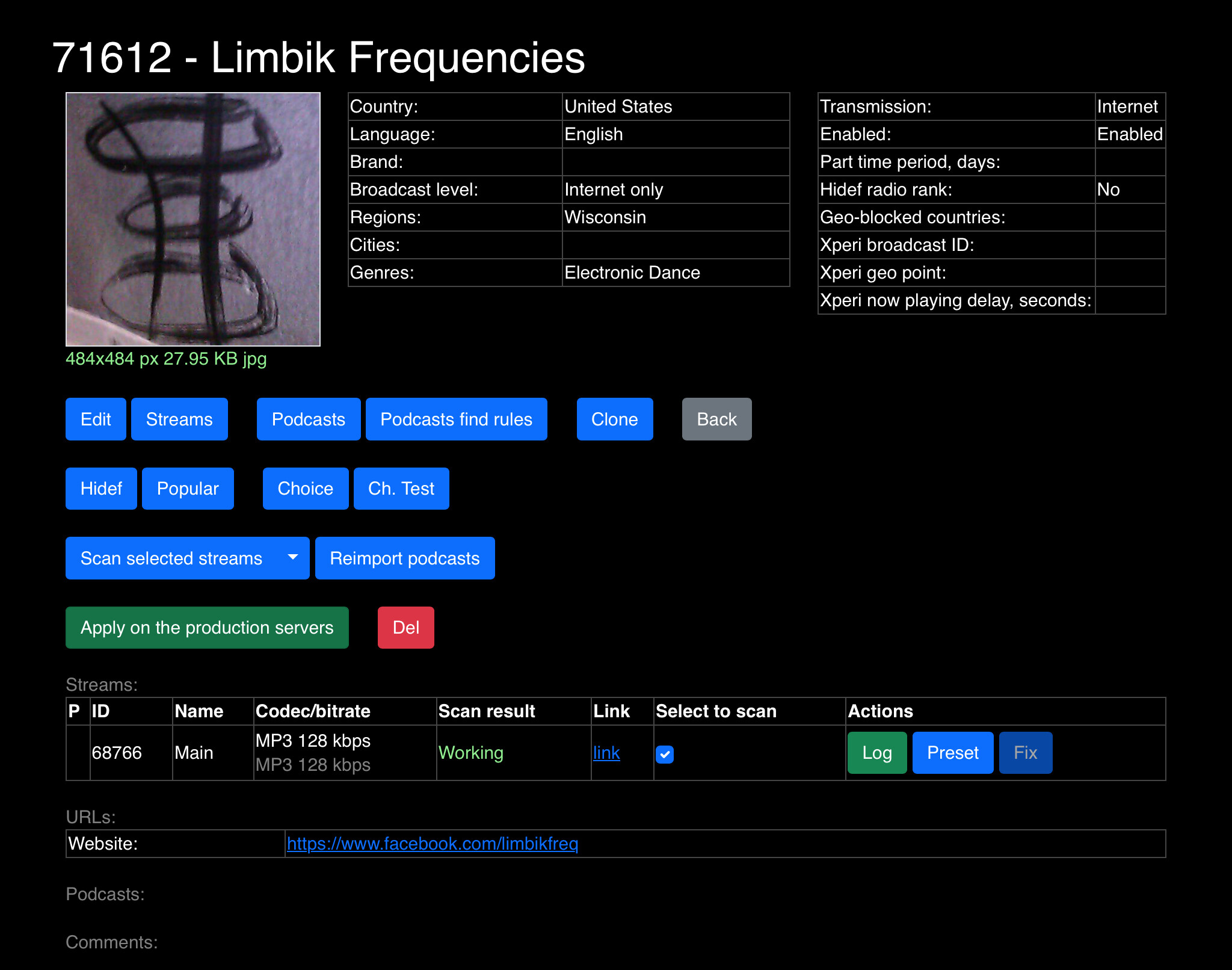
Task: Clone this station
Action: (x=614, y=419)
